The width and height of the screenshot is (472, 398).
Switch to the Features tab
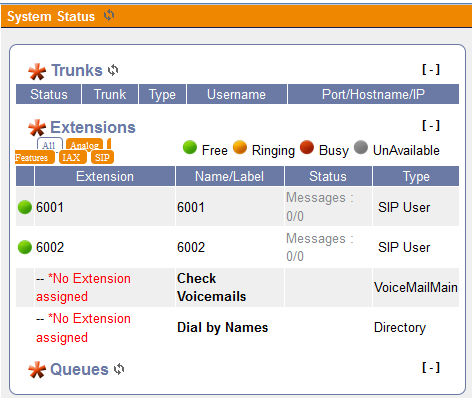click(x=34, y=157)
